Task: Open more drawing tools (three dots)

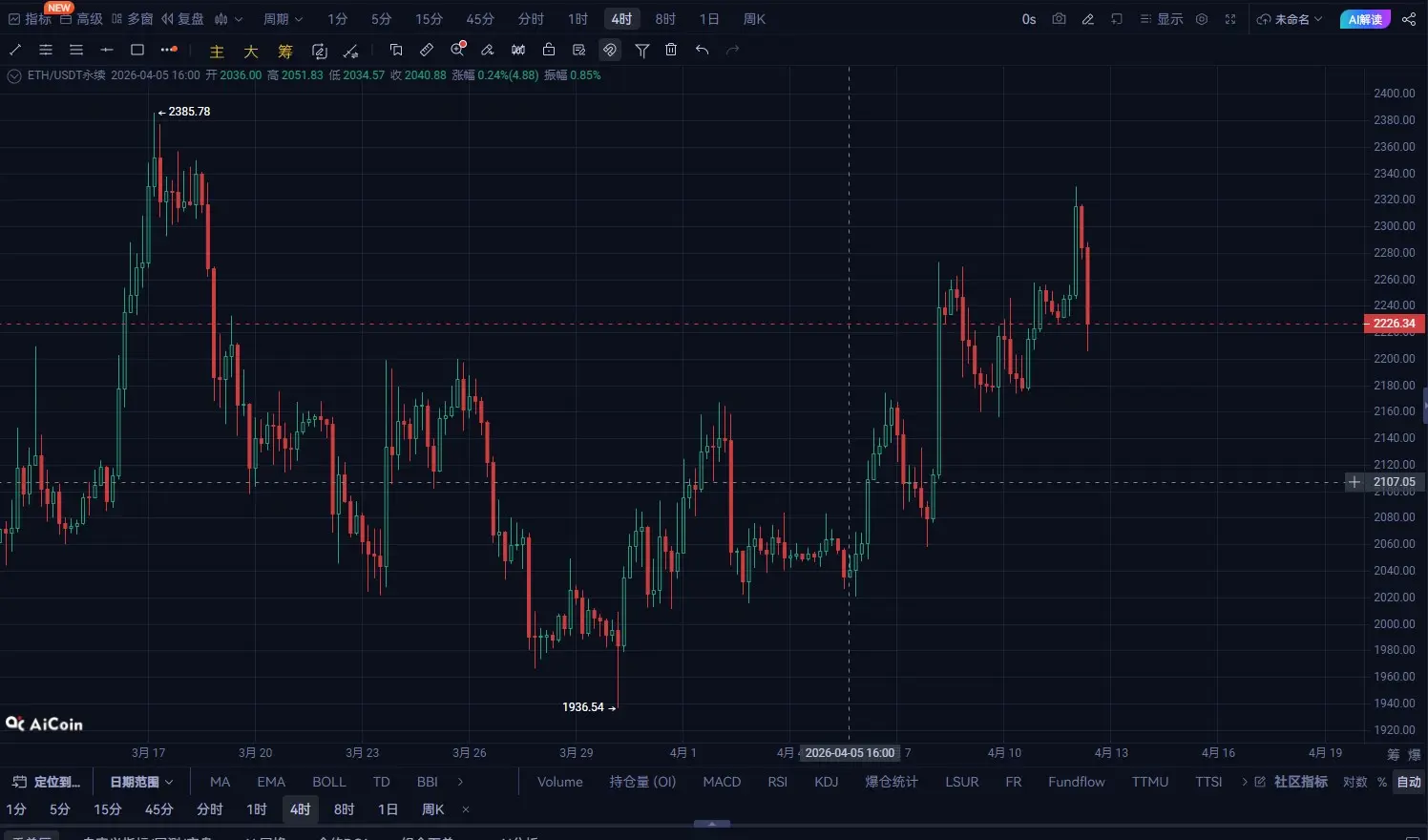Action: tap(169, 50)
